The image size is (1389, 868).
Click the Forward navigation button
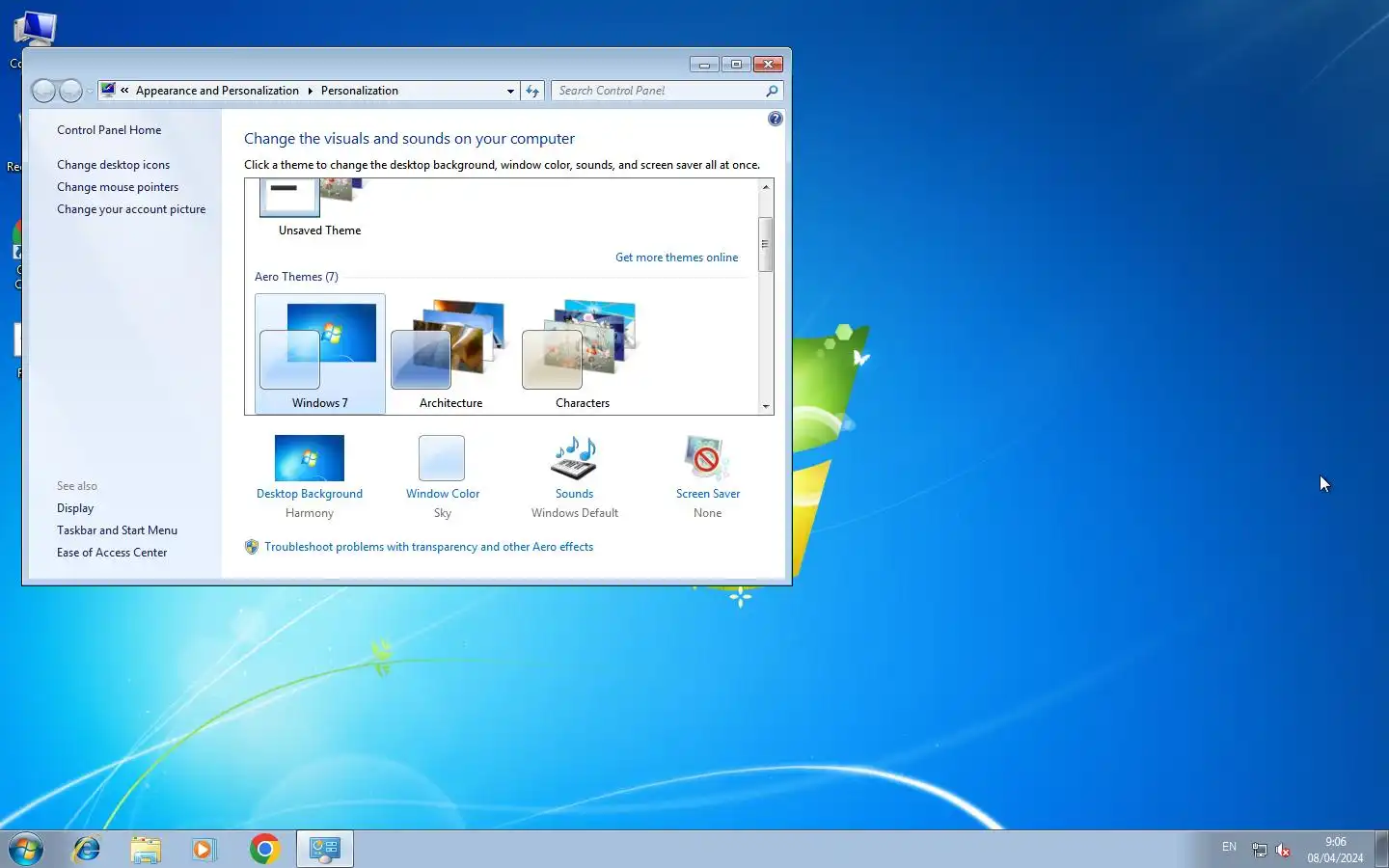coord(70,91)
